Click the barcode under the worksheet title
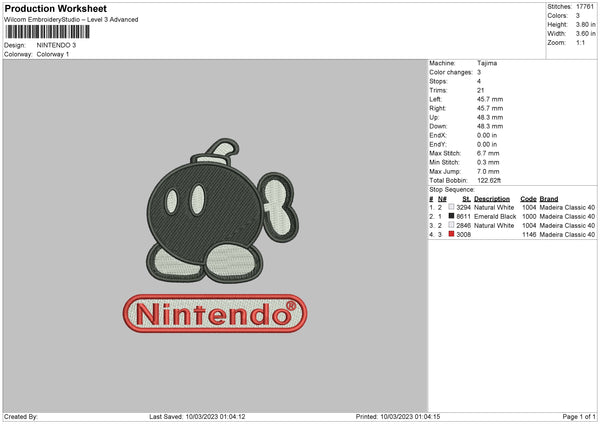 (x=47, y=32)
